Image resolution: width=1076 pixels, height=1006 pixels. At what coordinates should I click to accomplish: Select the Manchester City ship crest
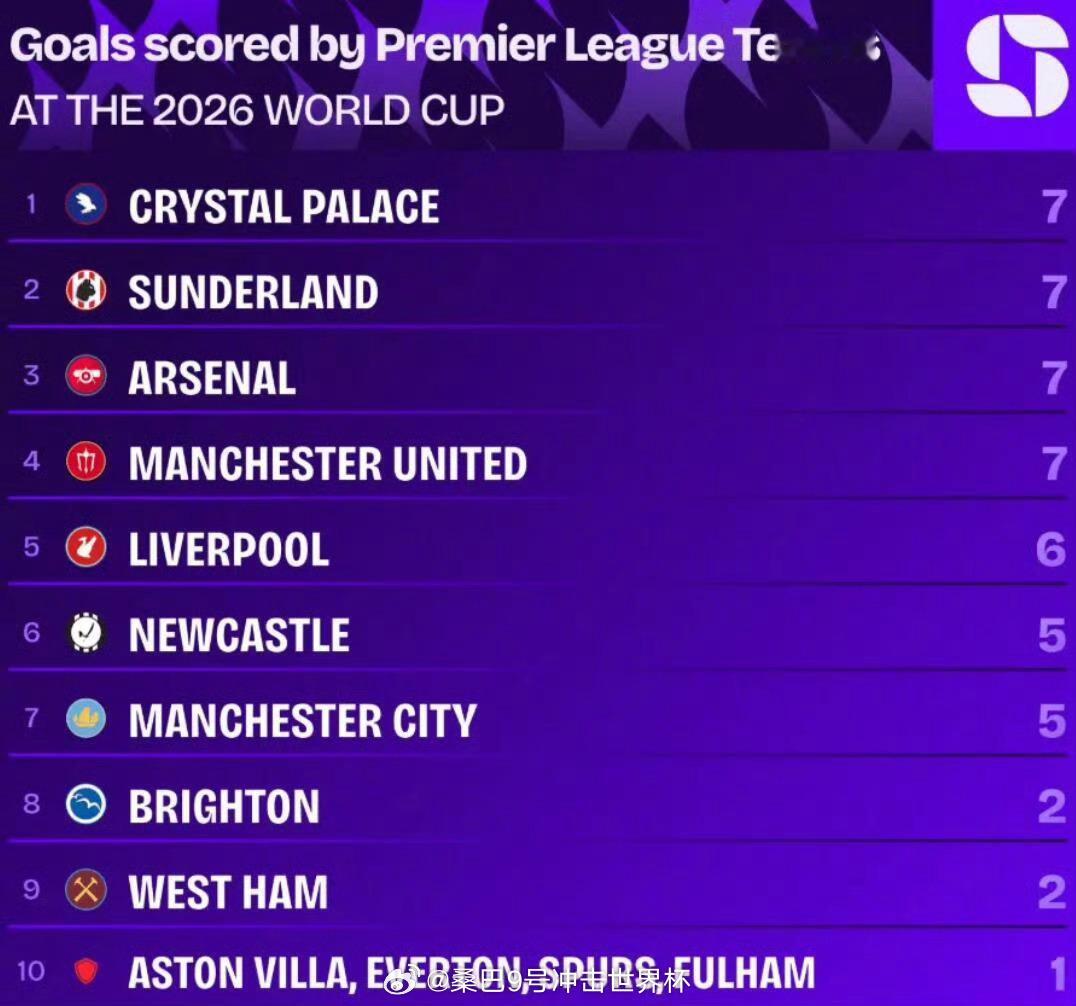86,718
